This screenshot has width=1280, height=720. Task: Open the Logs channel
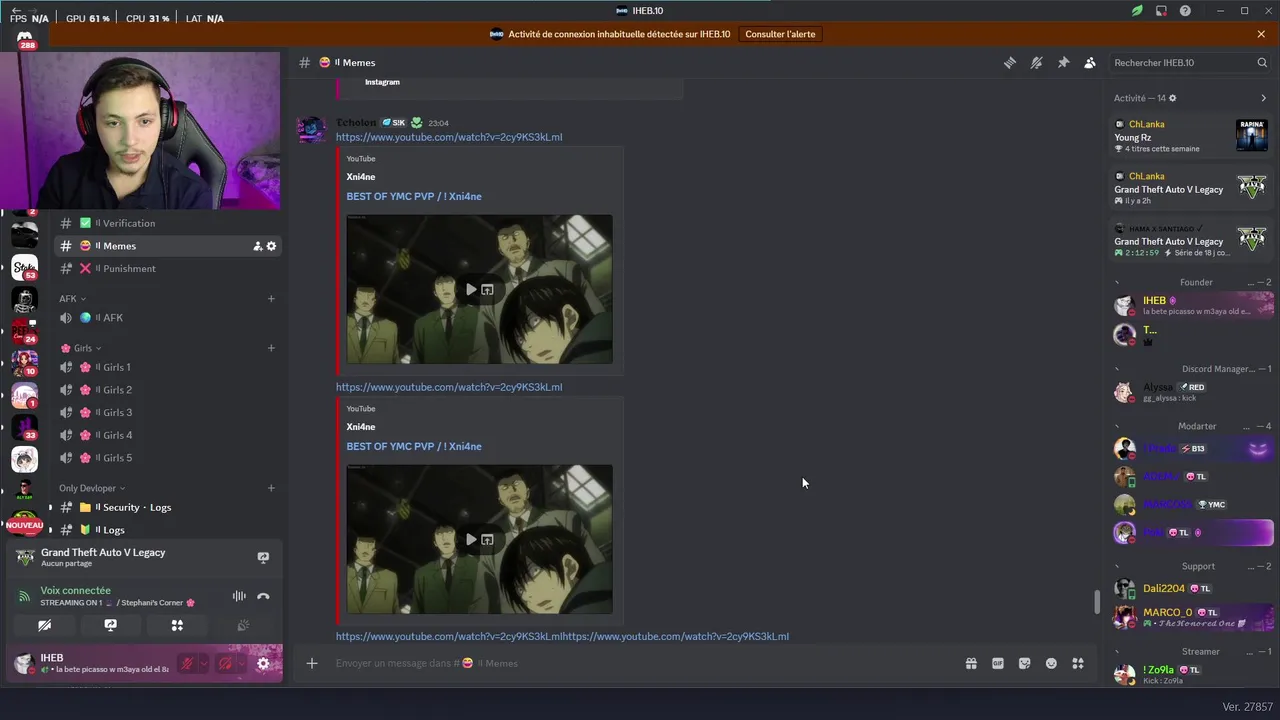[166, 530]
